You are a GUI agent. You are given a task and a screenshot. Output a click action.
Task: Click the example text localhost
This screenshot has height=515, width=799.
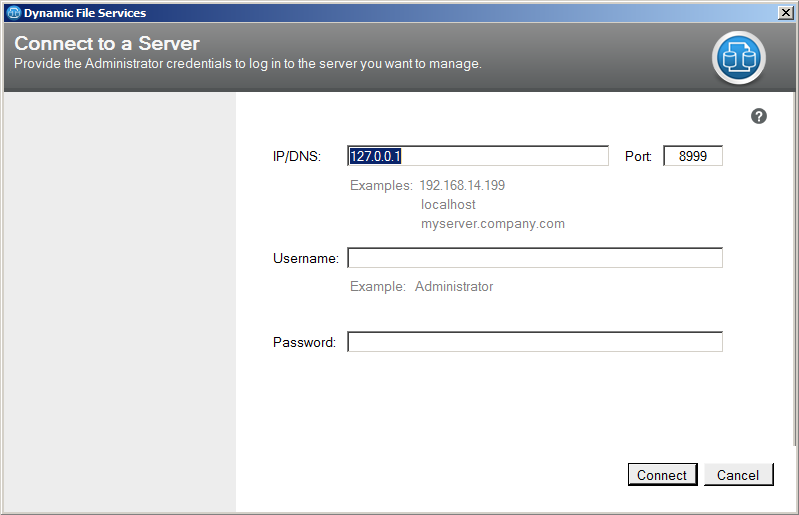(x=448, y=204)
